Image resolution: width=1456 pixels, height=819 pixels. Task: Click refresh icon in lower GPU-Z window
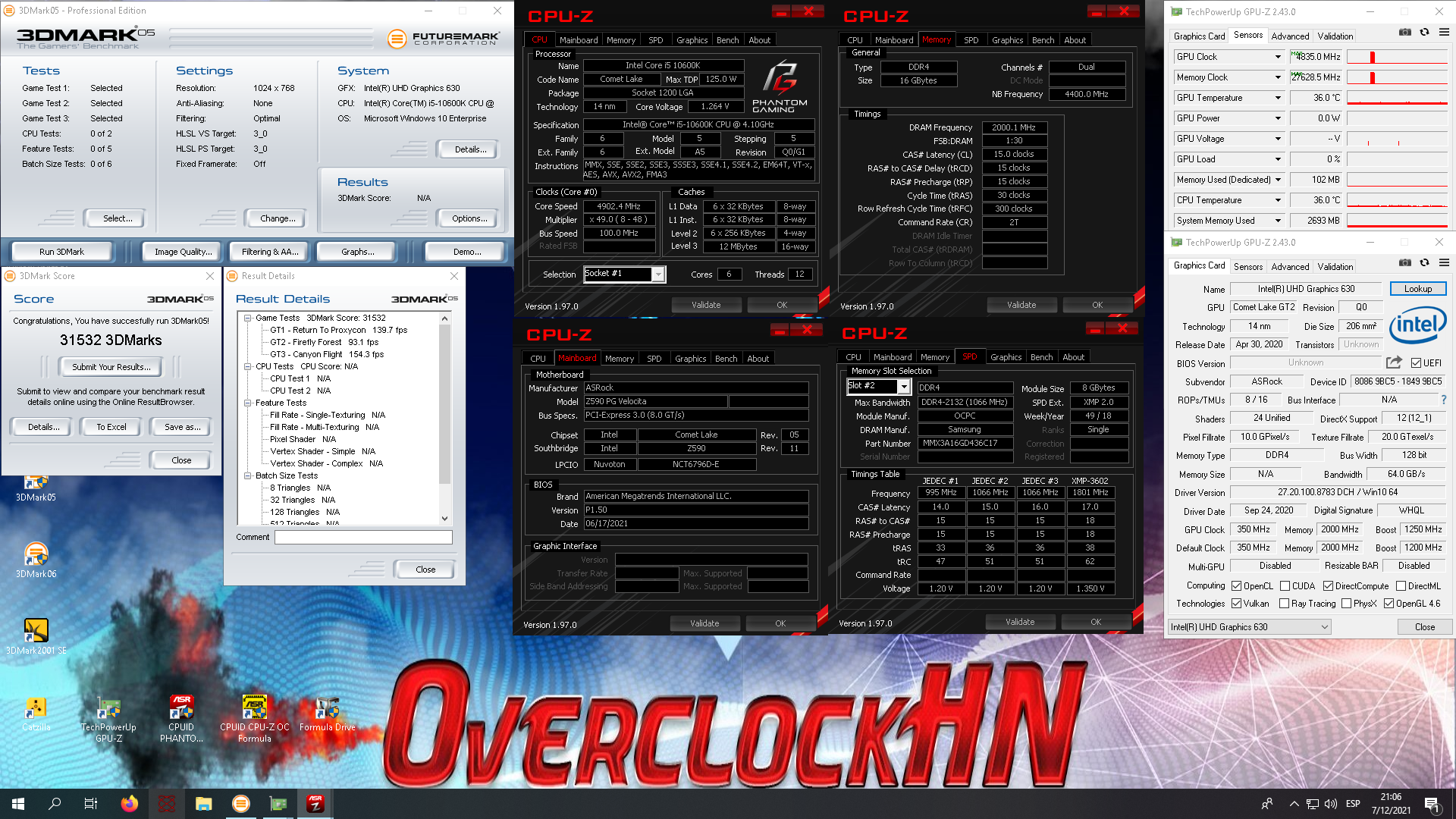pyautogui.click(x=1424, y=263)
